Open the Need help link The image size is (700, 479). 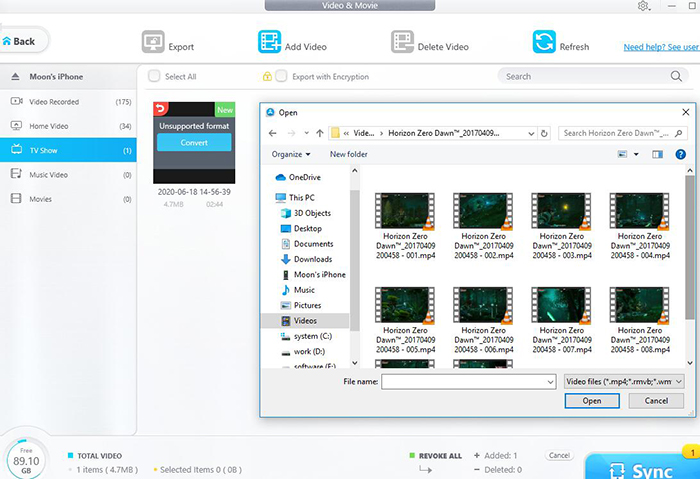click(x=660, y=47)
